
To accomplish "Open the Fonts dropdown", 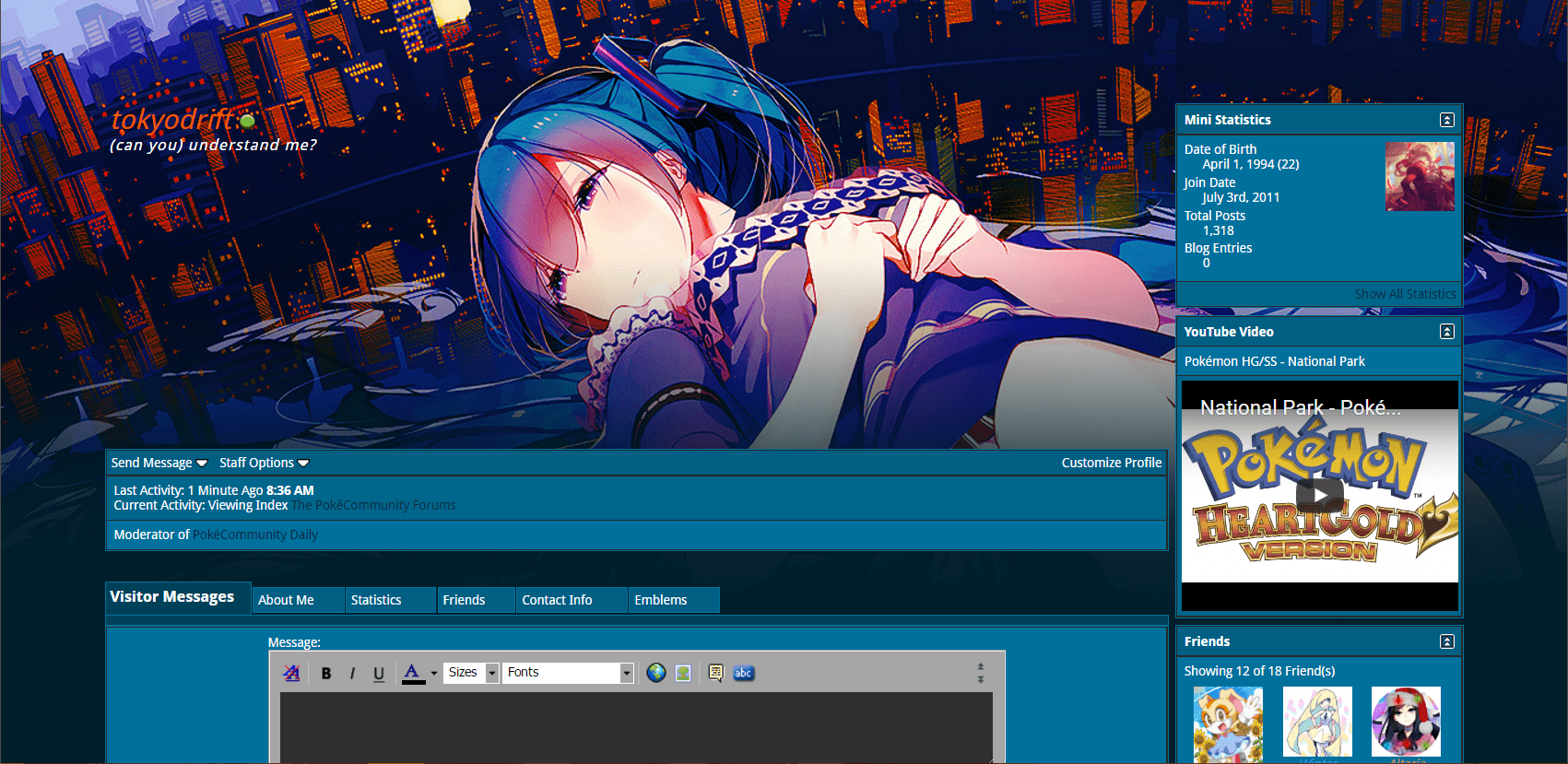I will click(x=568, y=673).
